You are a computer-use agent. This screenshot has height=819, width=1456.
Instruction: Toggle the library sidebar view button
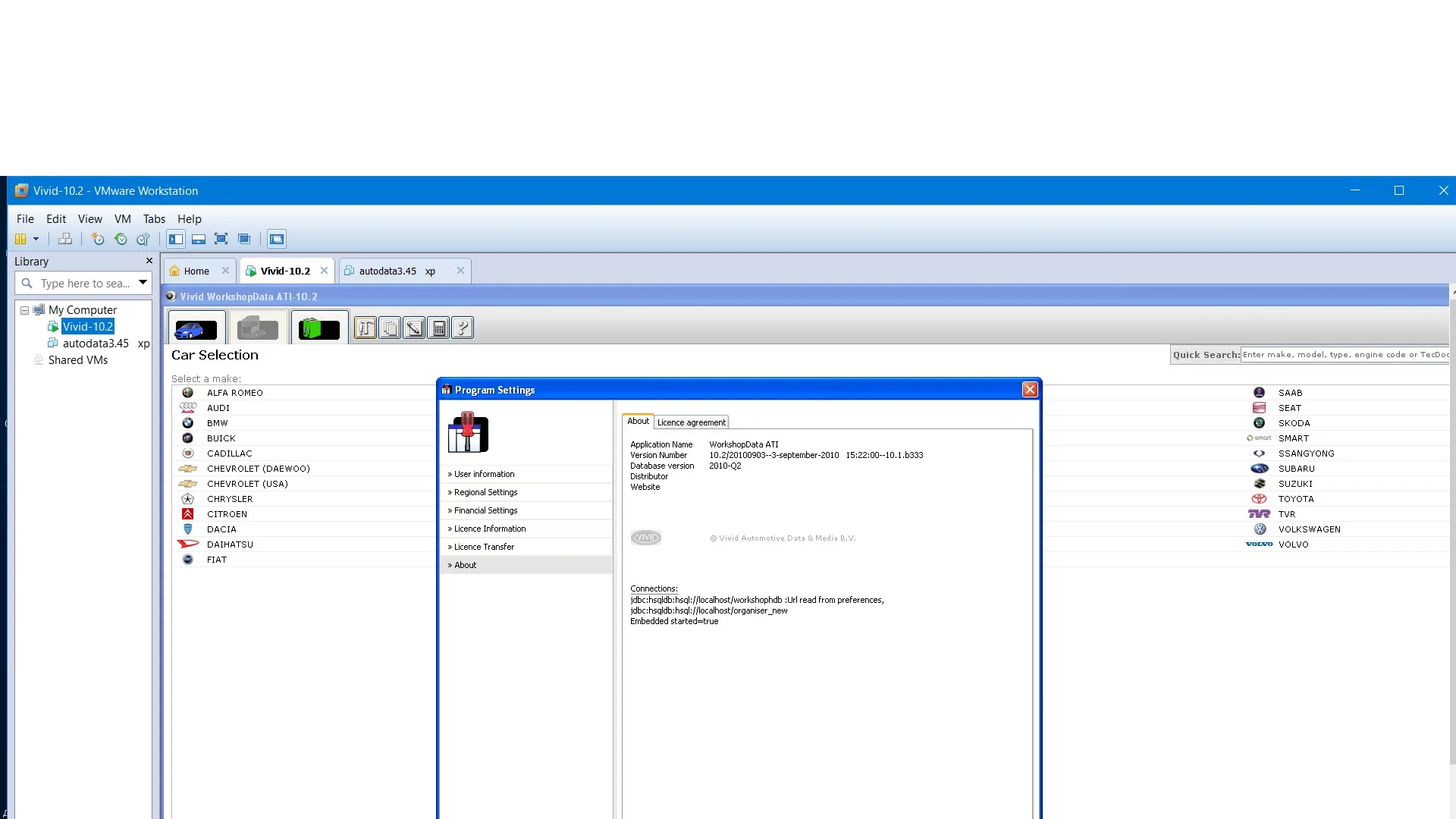click(176, 239)
